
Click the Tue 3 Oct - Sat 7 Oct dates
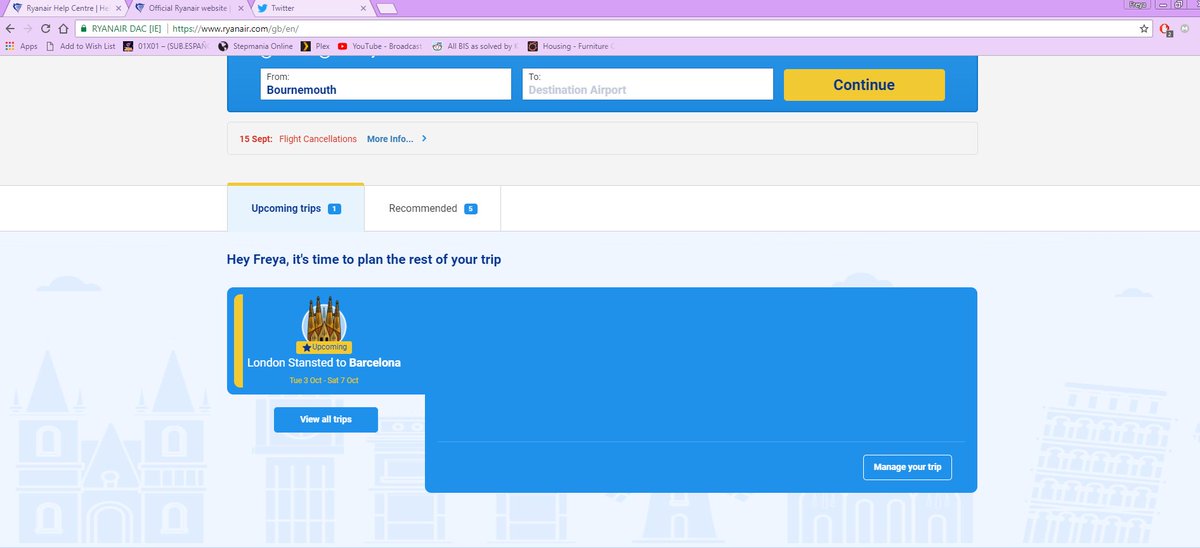click(324, 381)
